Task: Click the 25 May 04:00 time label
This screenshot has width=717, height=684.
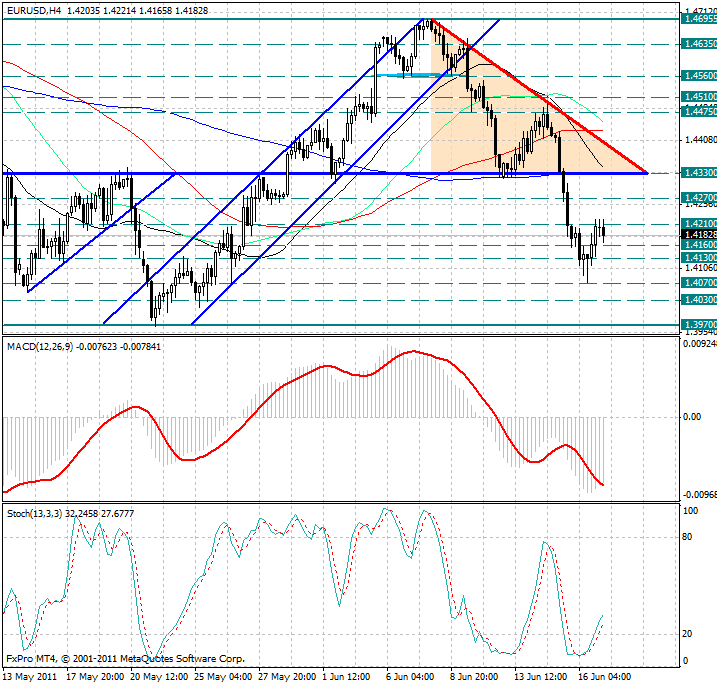Action: 223,677
